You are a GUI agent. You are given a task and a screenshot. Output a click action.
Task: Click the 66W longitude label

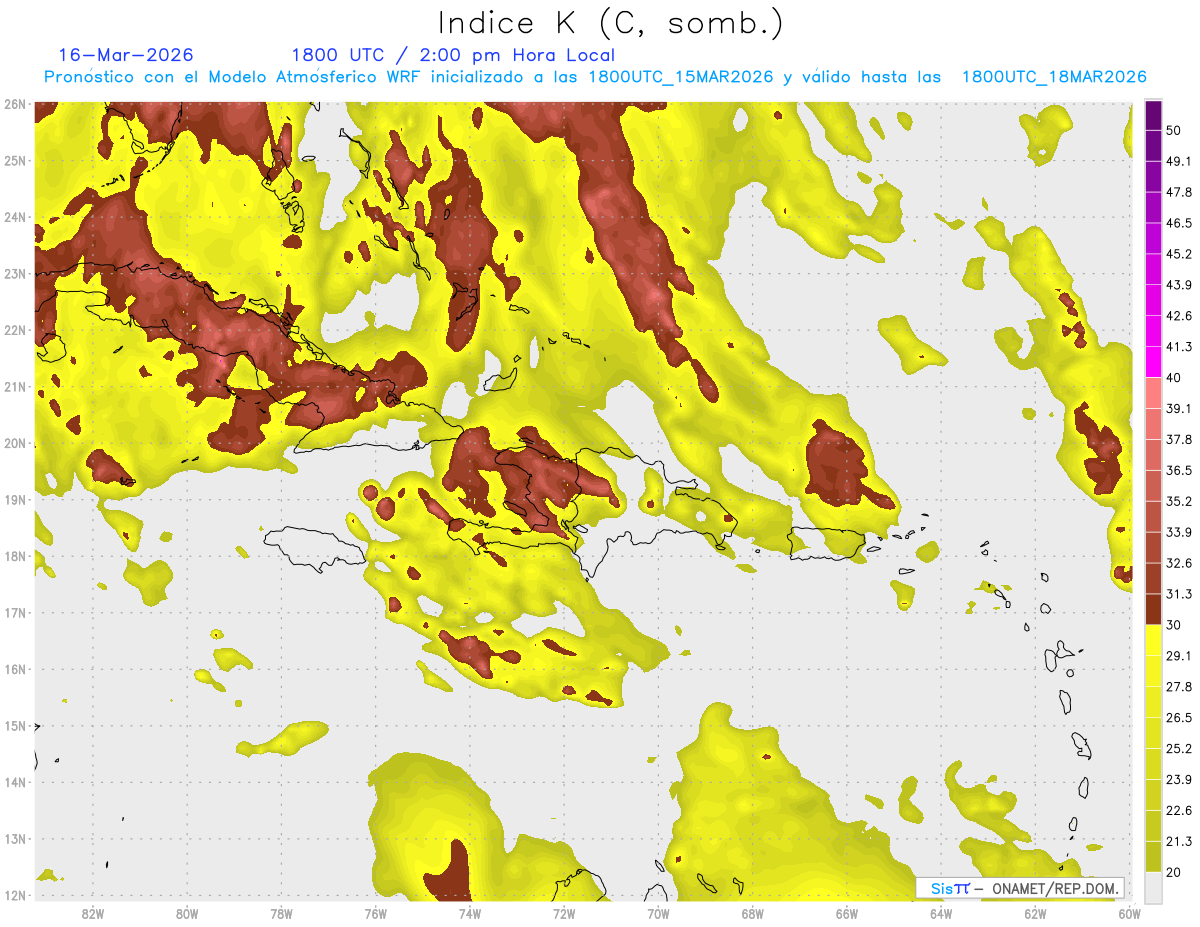tap(847, 913)
